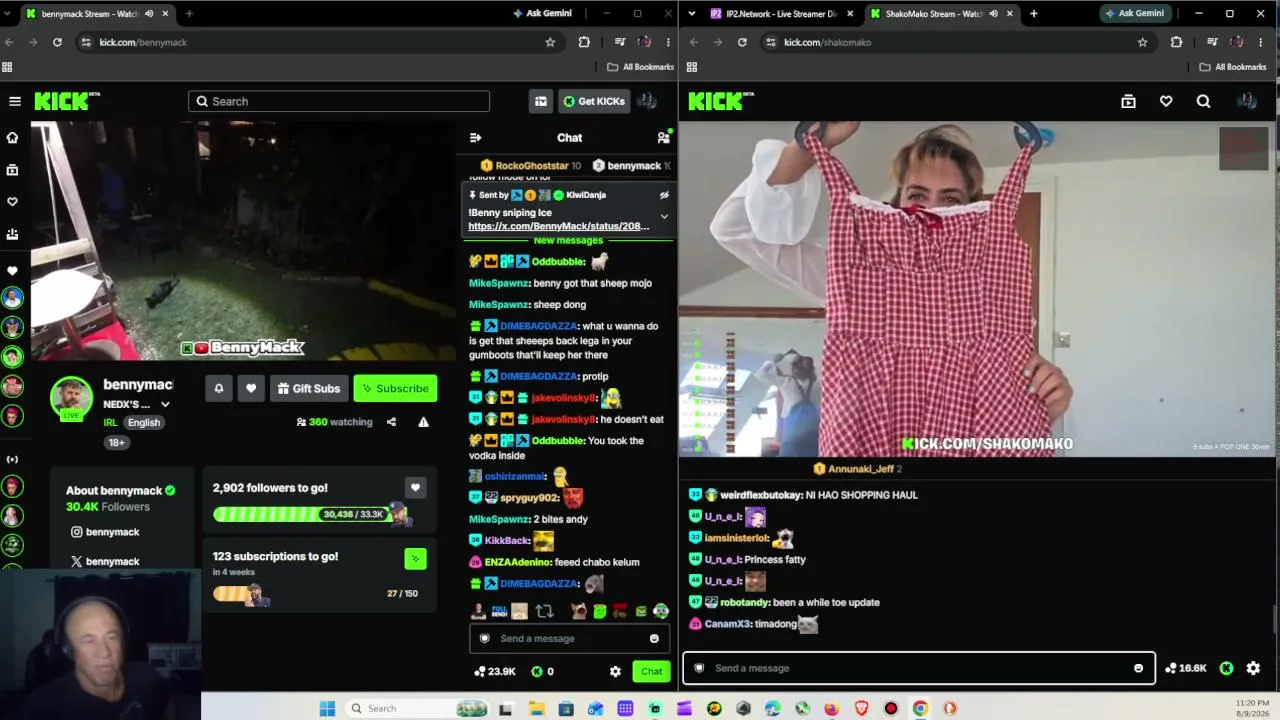Open the Kick sidebar hamburger menu in bennymack window
This screenshot has height=720, width=1280.
15,101
